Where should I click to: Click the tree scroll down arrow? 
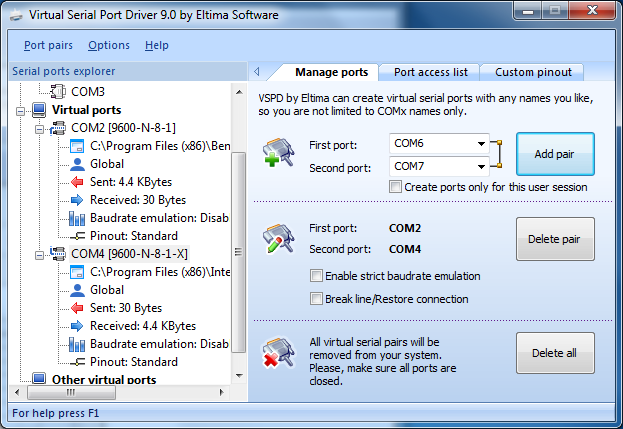coord(239,375)
